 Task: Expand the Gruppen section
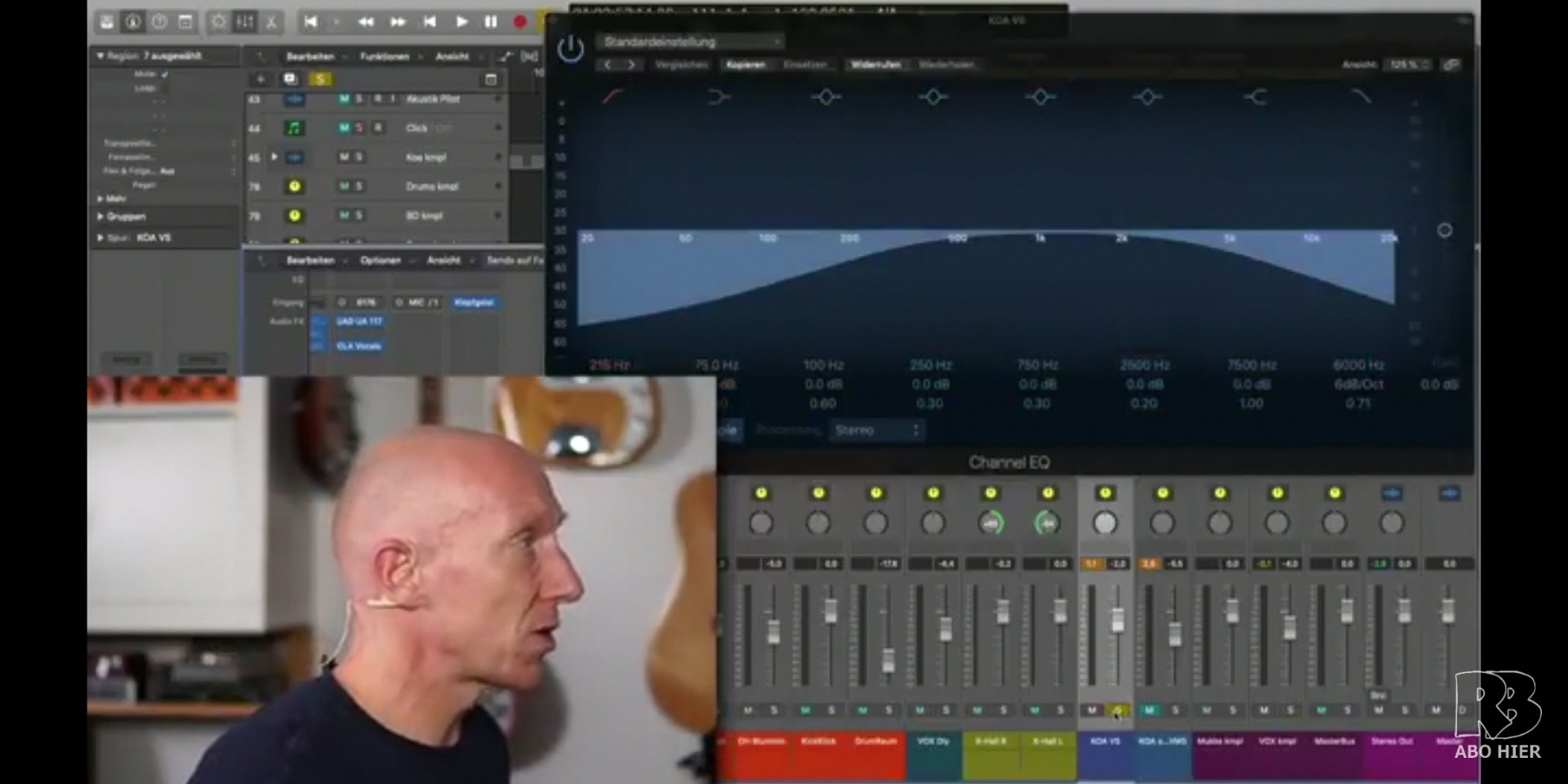(x=100, y=217)
